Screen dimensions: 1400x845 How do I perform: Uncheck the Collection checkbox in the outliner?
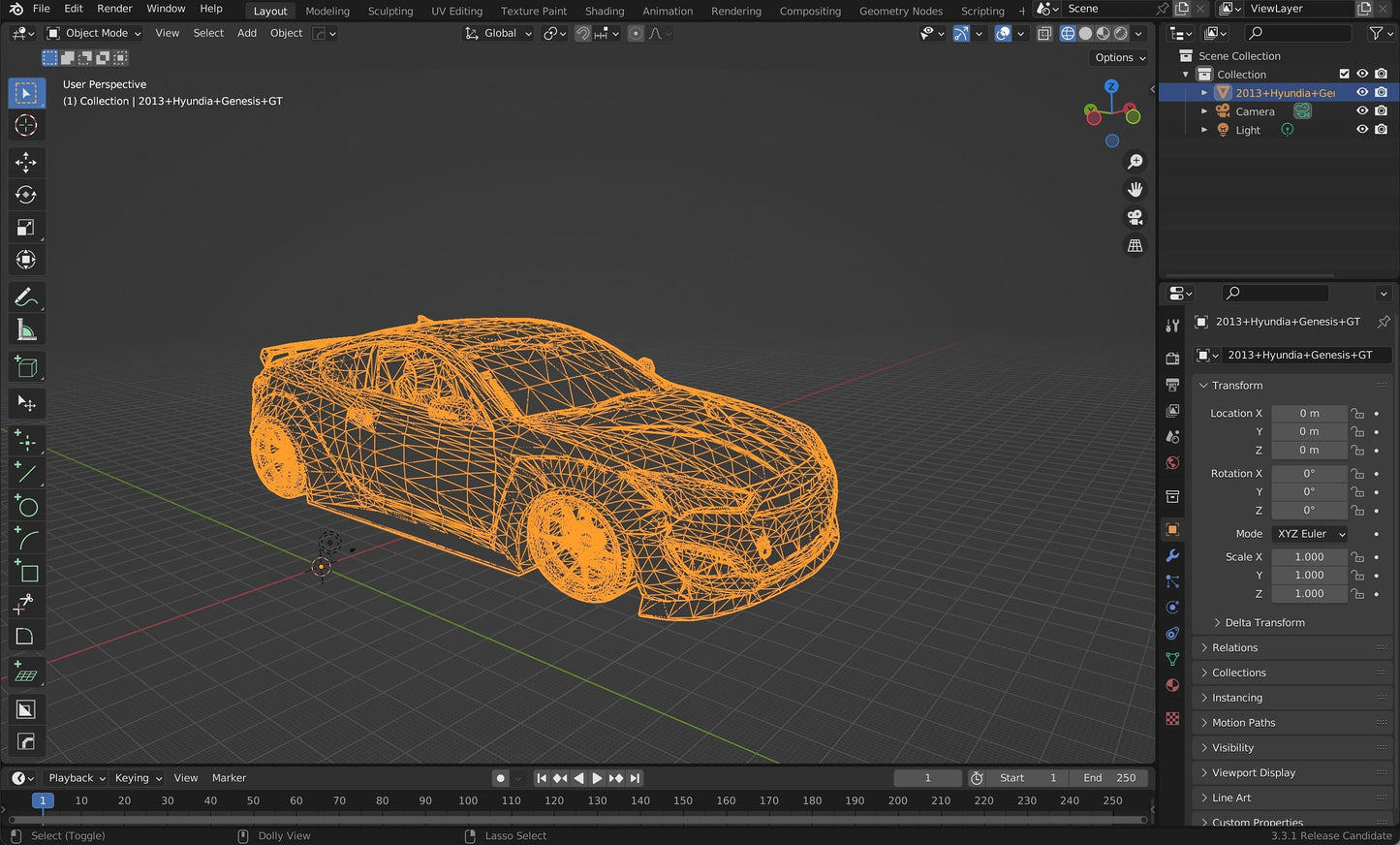click(x=1344, y=74)
